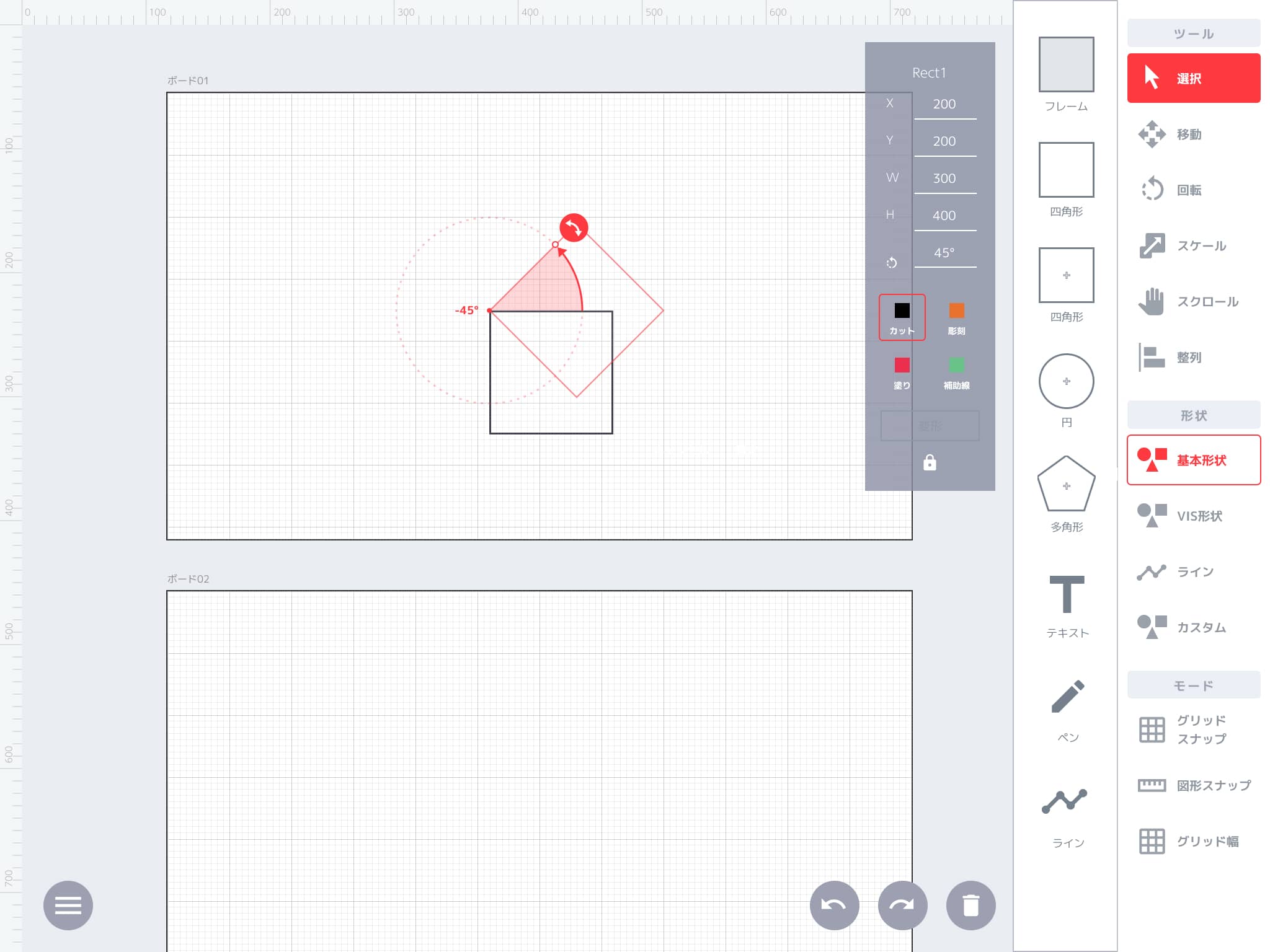Click the rotate handle on rectangle
This screenshot has width=1270, height=952.
click(x=574, y=228)
